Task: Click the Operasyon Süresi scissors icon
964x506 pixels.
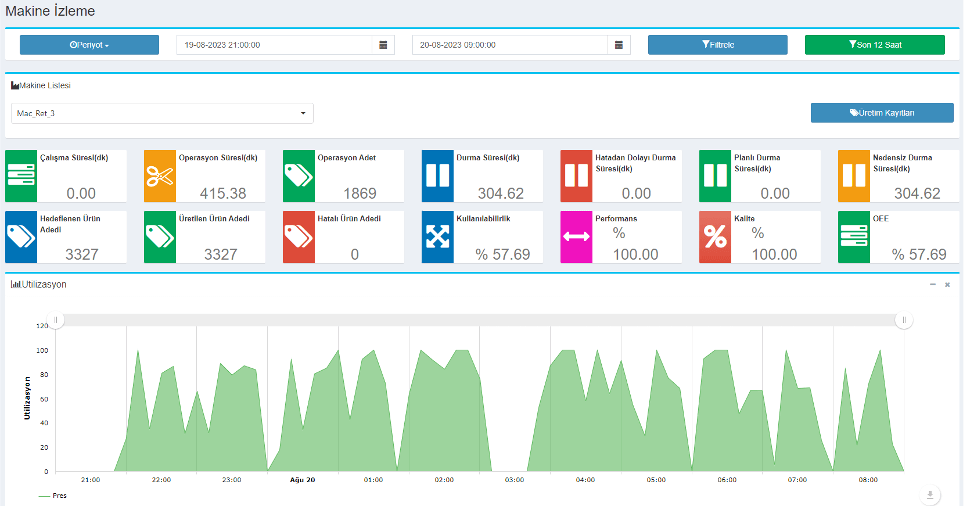Action: [x=160, y=176]
